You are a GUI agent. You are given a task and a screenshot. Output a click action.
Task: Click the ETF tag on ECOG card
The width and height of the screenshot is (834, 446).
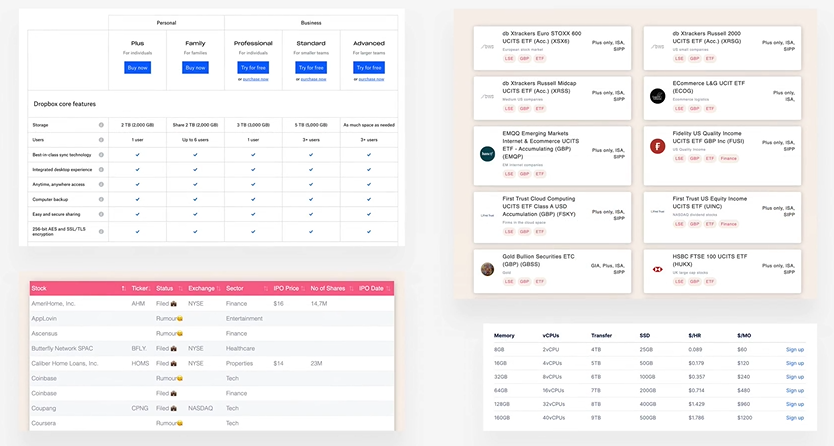[x=710, y=108]
